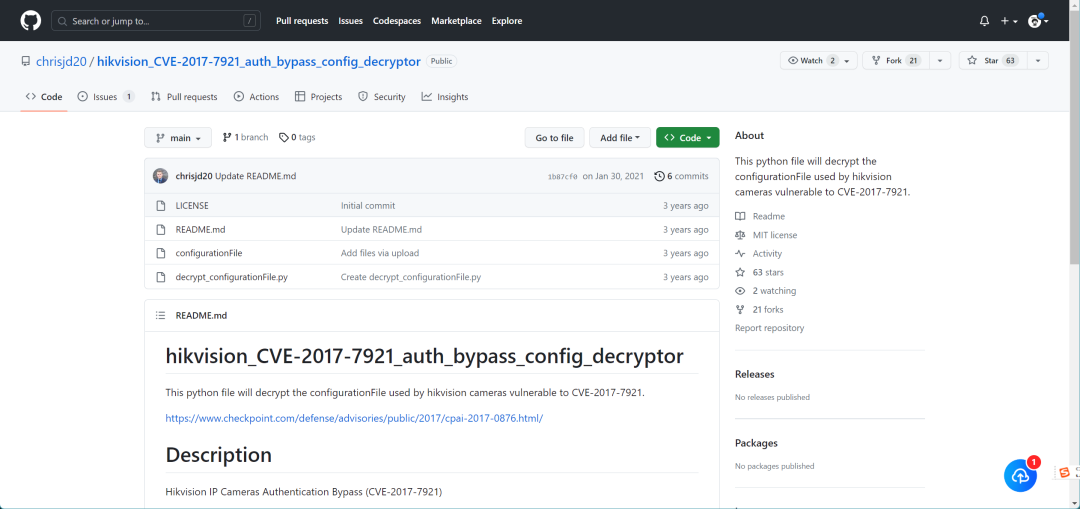Screen dimensions: 1080x509
Task: Click the blue upload cloud floating icon
Action: pos(1020,476)
